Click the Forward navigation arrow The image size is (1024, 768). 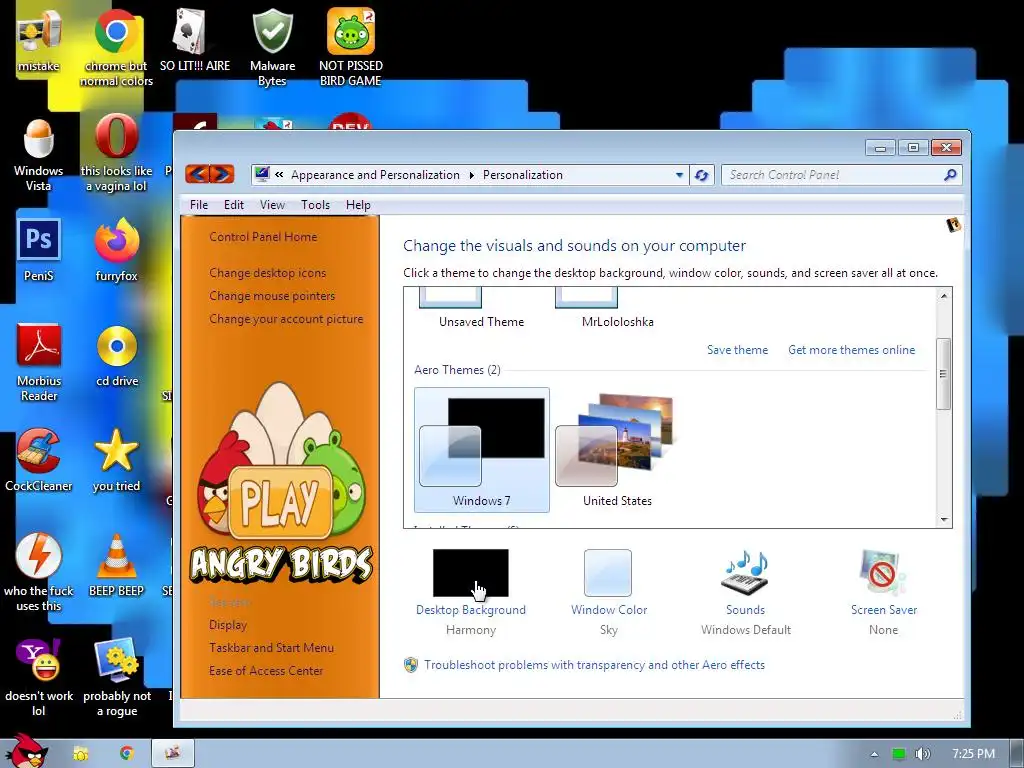[222, 174]
